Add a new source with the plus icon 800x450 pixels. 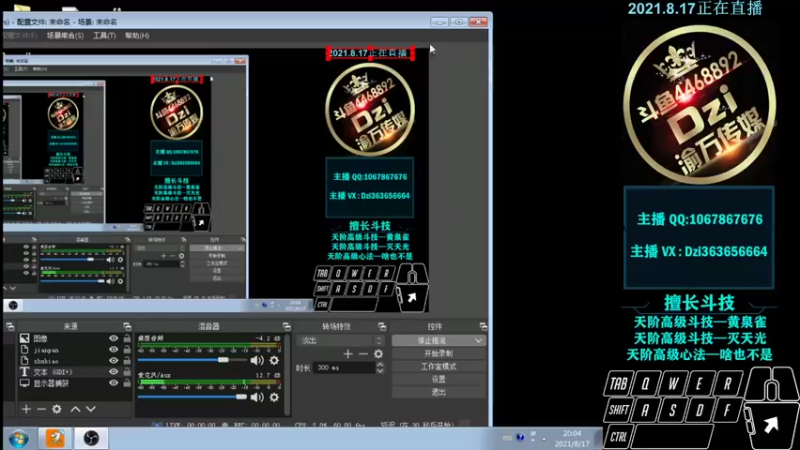(26, 409)
